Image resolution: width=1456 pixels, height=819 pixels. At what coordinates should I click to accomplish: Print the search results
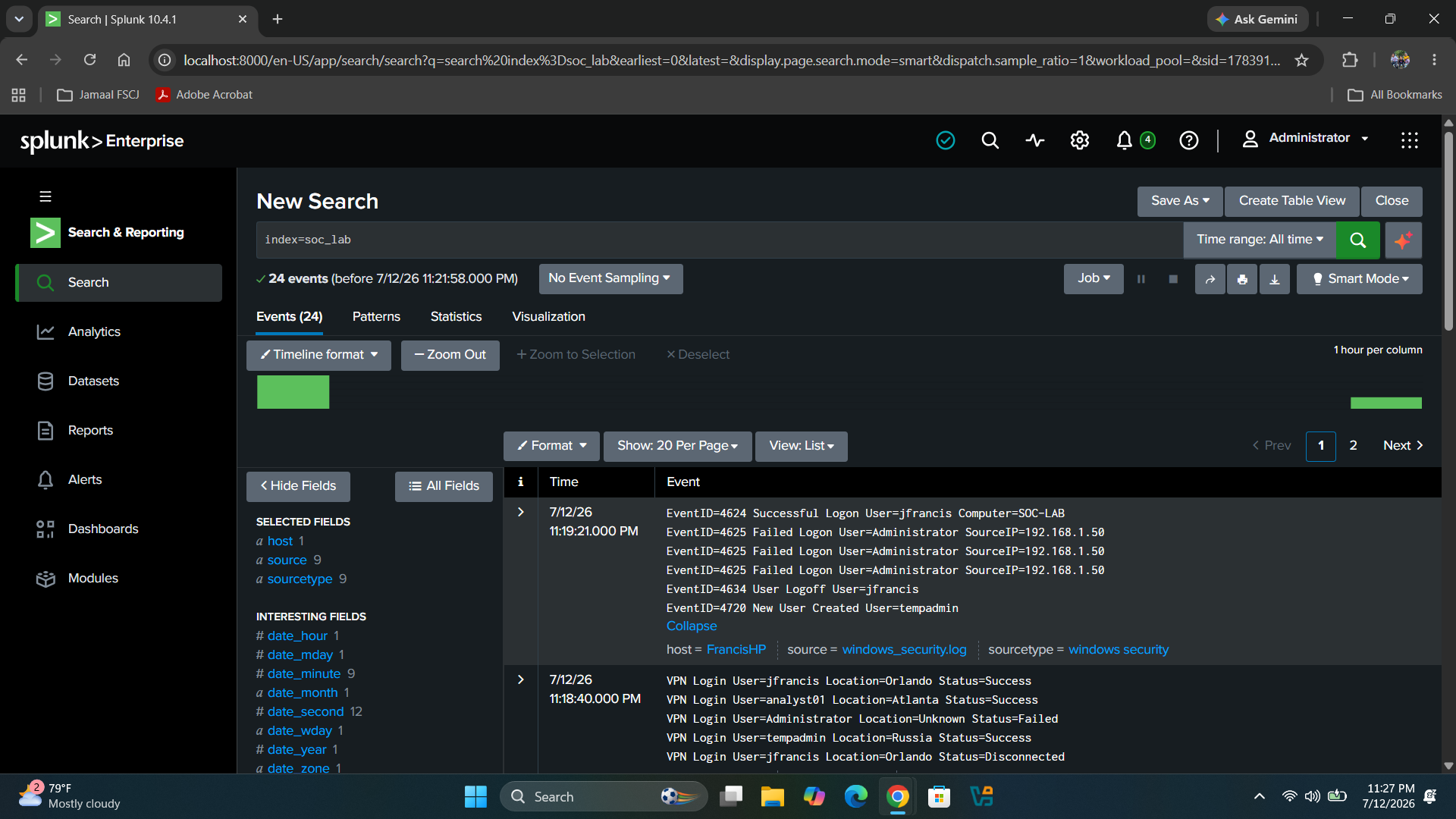1242,279
